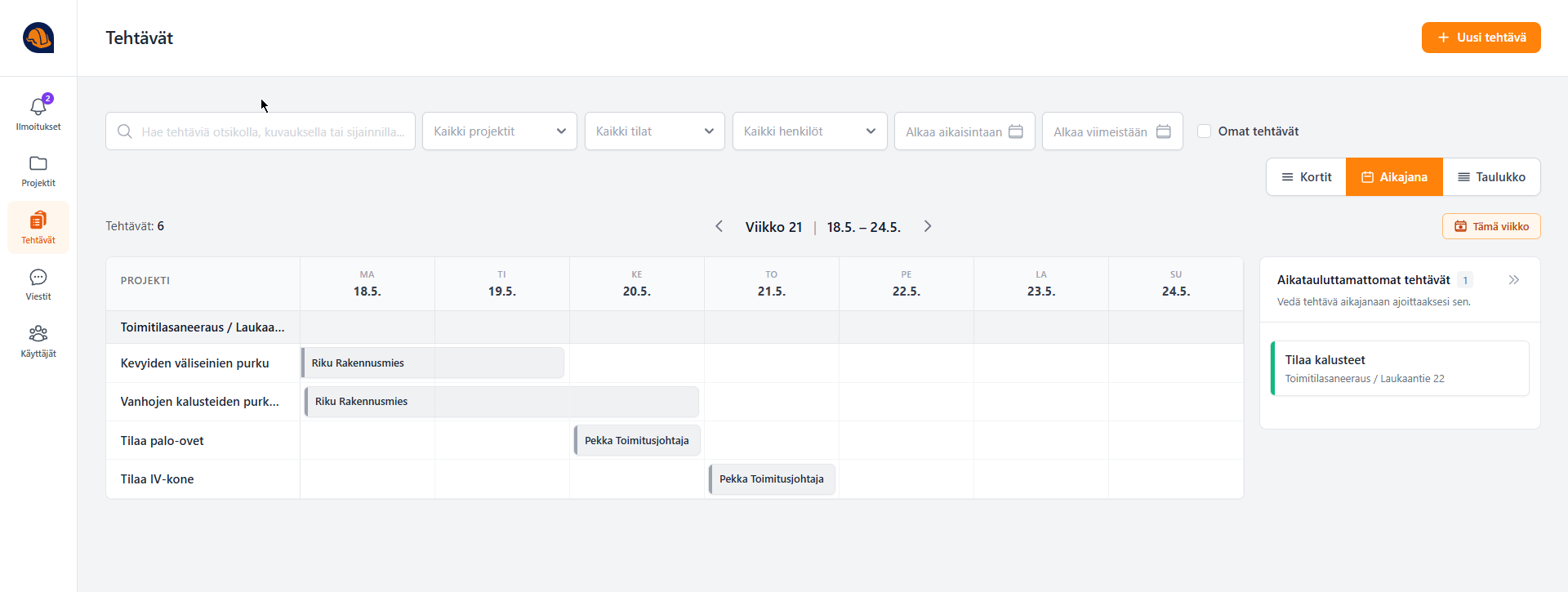The image size is (1568, 592).
Task: Click SU 24.5. column header
Action: 1176,284
